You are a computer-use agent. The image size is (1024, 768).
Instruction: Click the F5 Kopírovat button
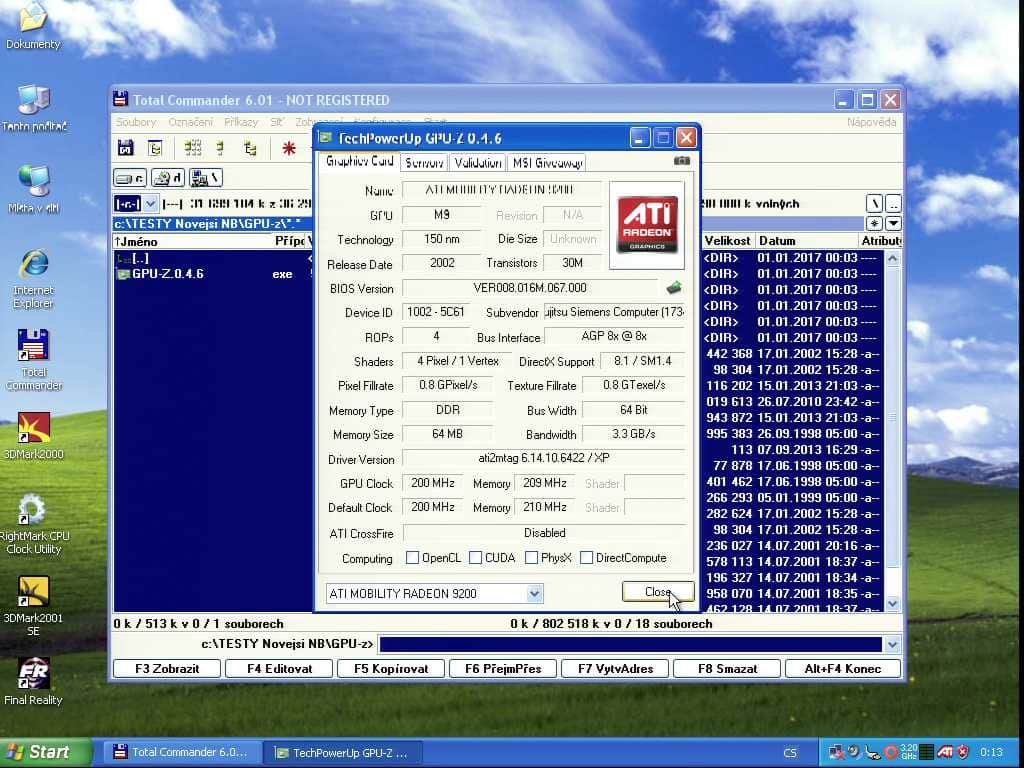click(x=391, y=669)
